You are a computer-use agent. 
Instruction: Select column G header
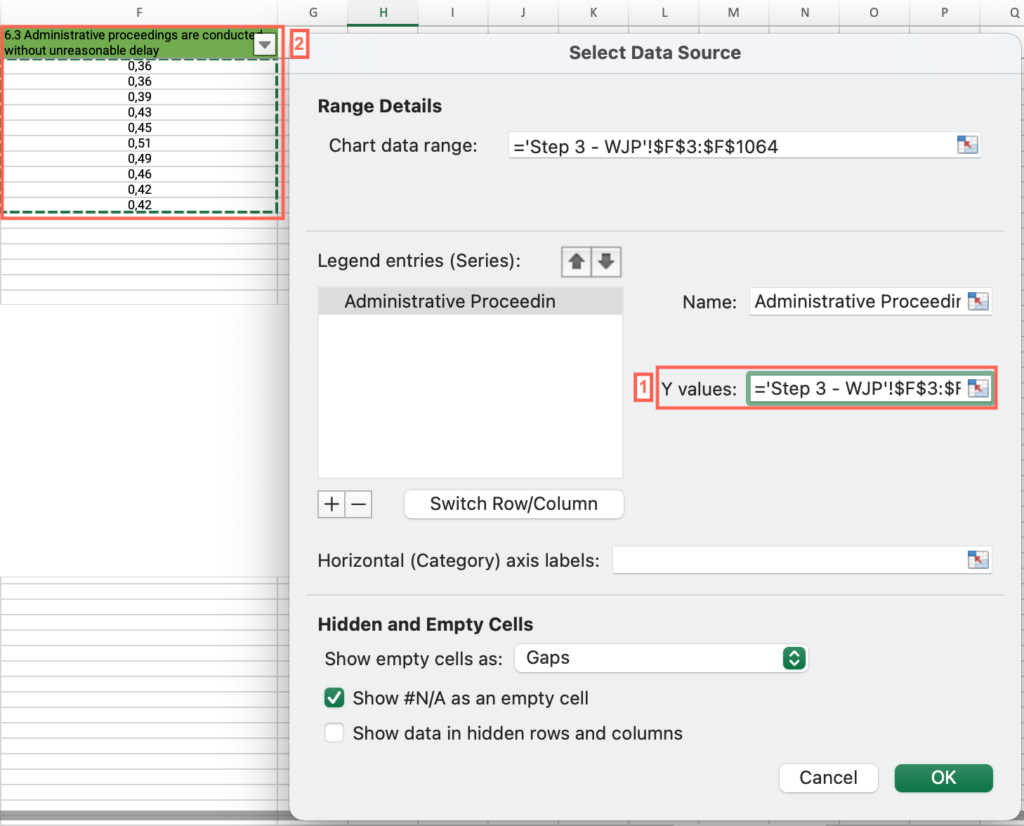[x=313, y=12]
